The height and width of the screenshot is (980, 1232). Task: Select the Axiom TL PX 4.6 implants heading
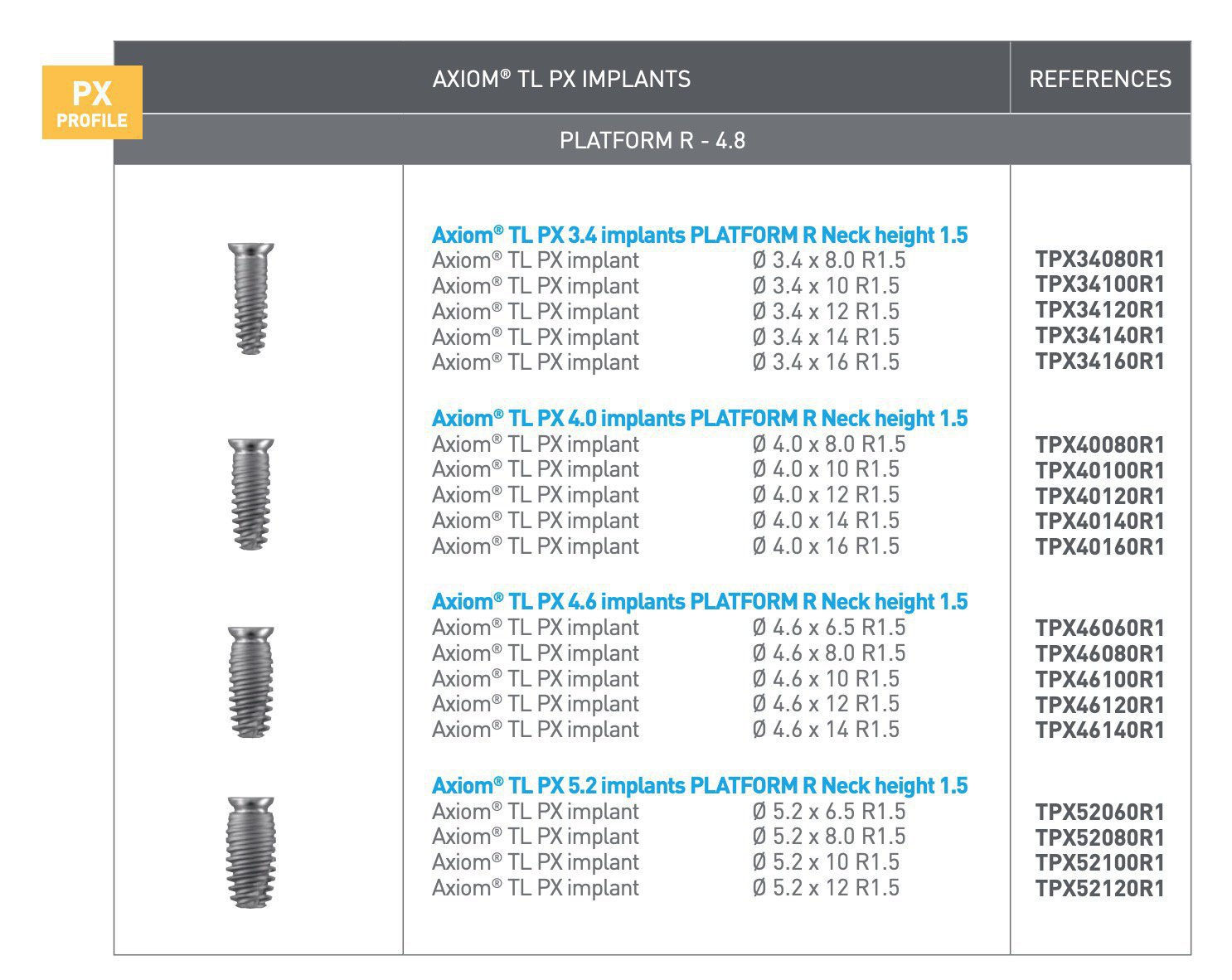click(699, 602)
